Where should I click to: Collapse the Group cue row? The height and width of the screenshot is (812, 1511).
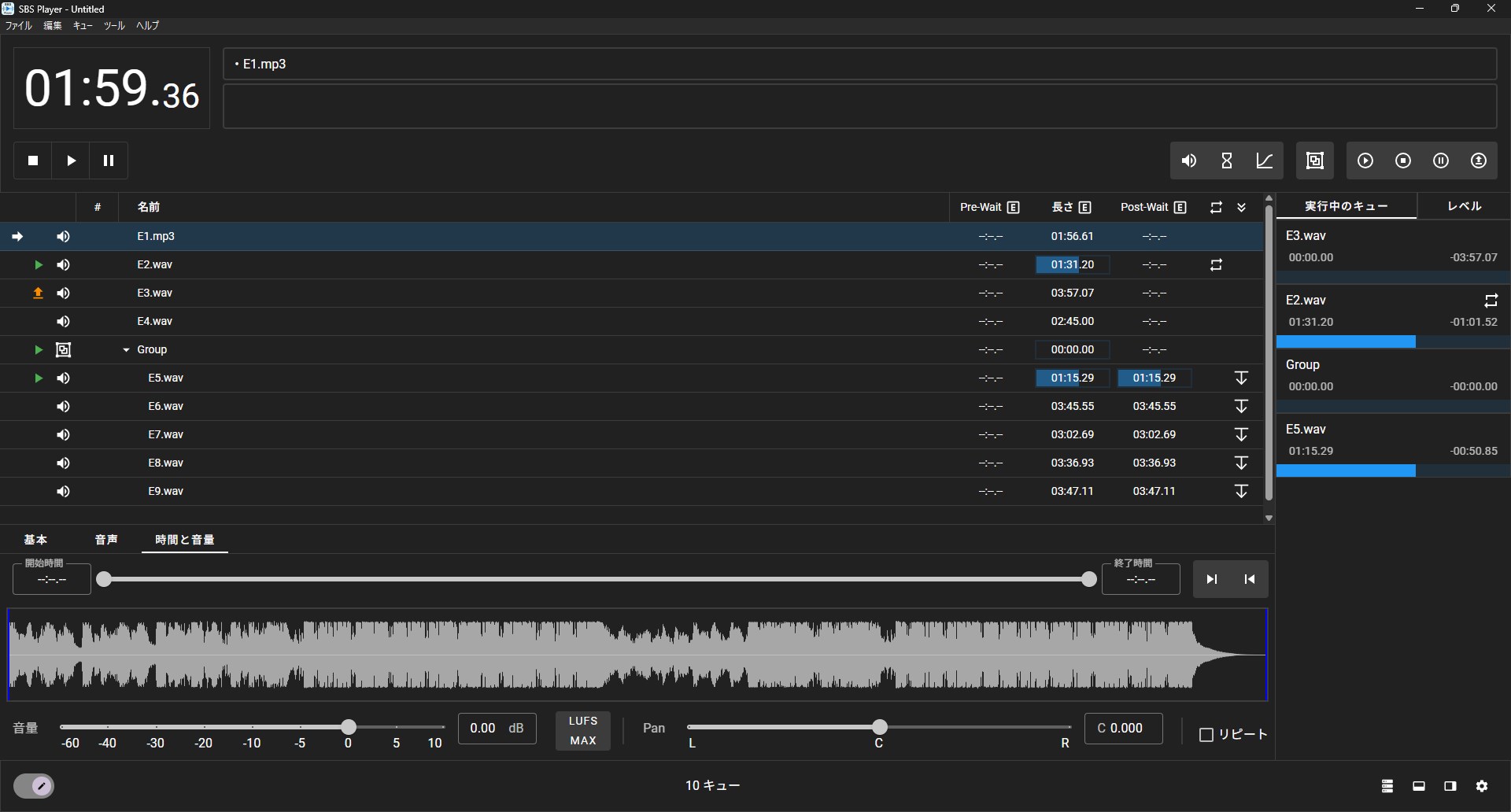[x=126, y=350]
